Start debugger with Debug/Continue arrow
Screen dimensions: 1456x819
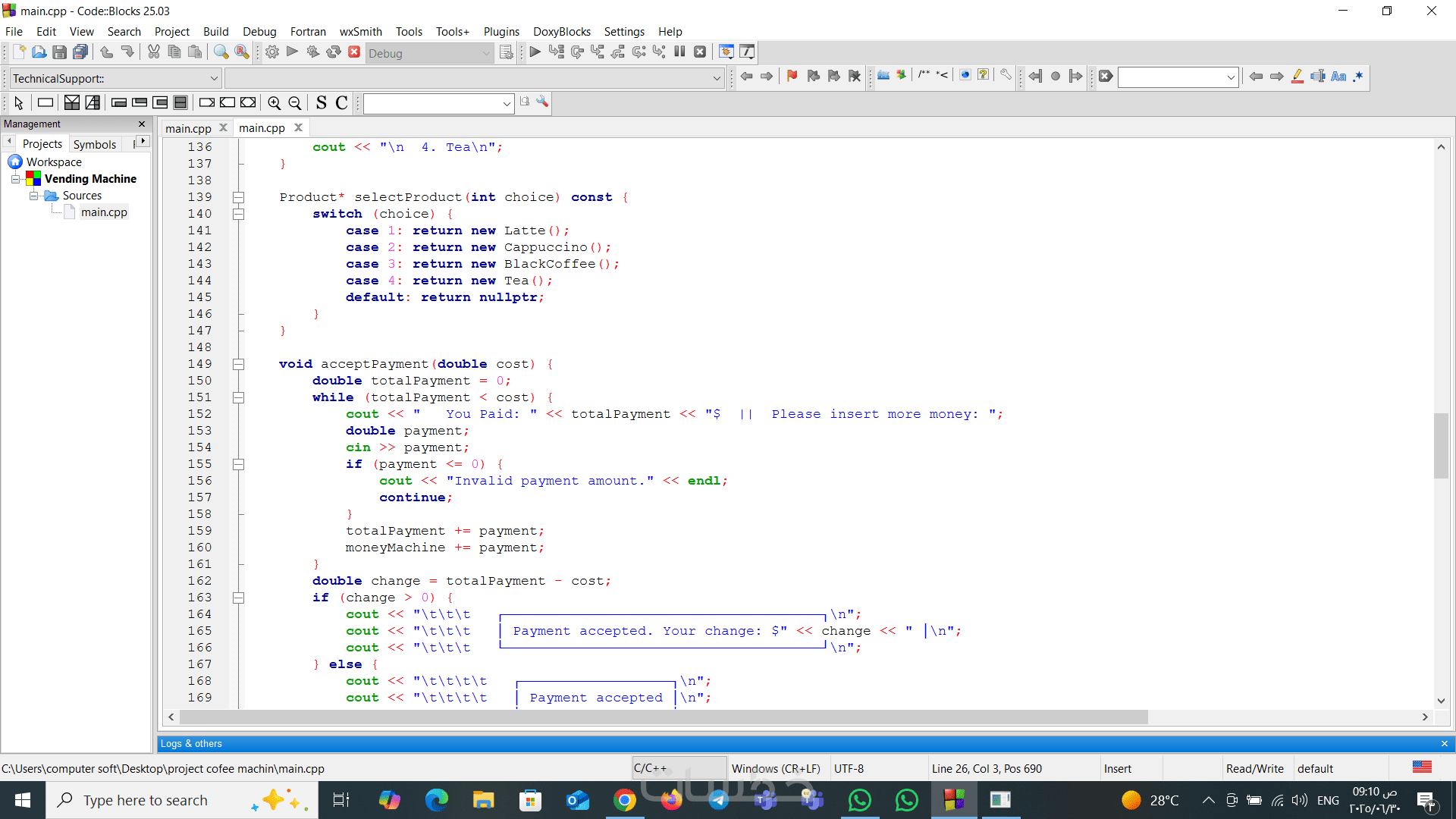click(535, 52)
